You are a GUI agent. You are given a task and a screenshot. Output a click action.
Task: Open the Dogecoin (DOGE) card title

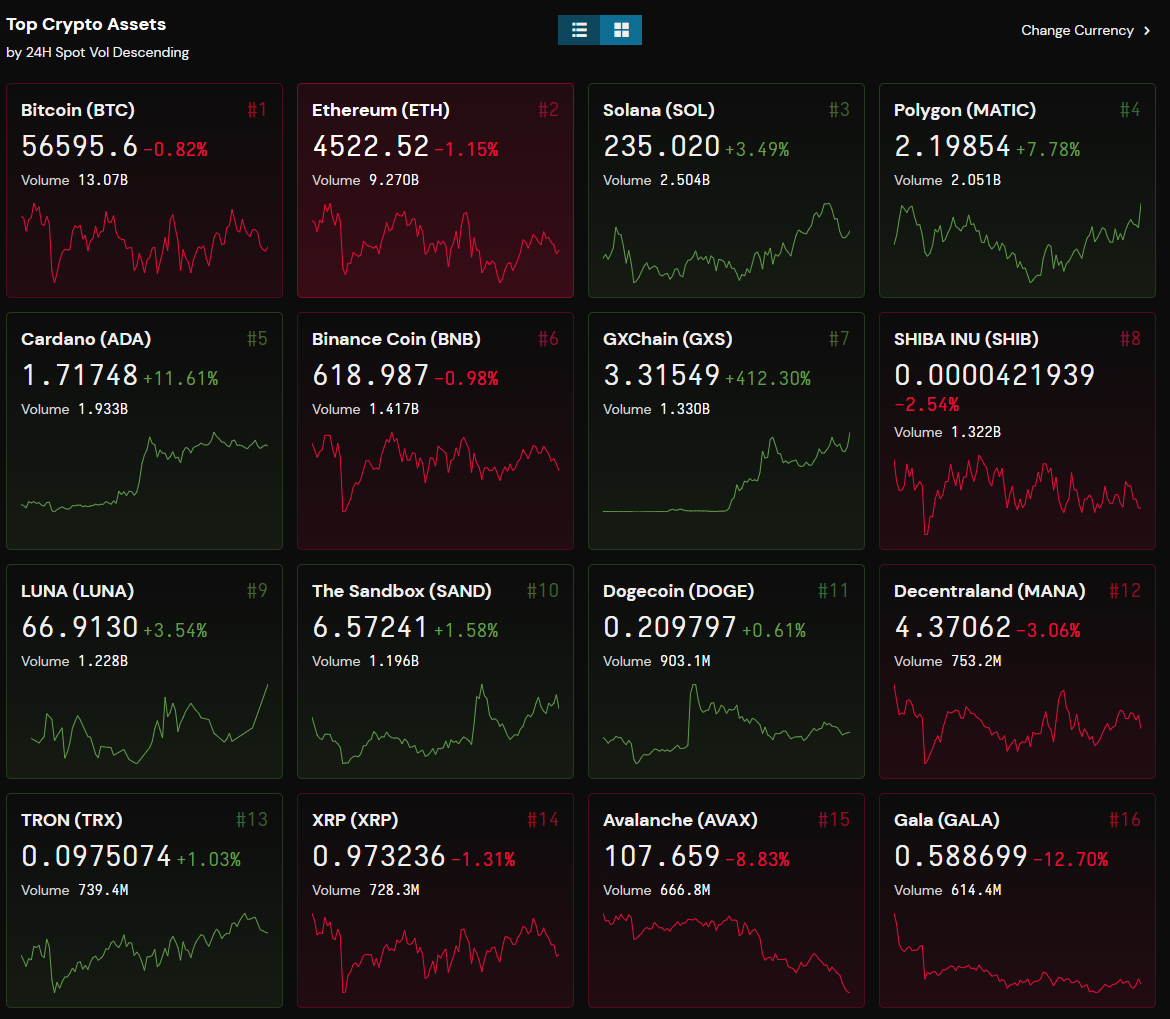point(678,592)
